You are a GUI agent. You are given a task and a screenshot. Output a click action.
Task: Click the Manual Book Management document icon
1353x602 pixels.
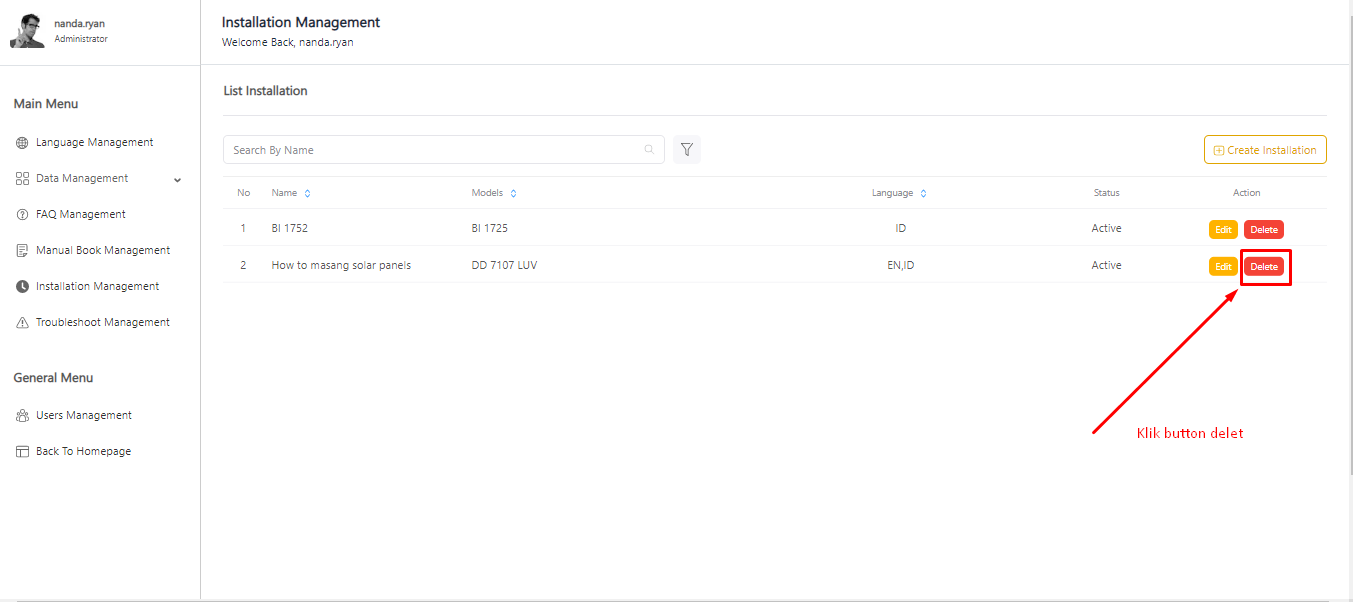coord(22,251)
